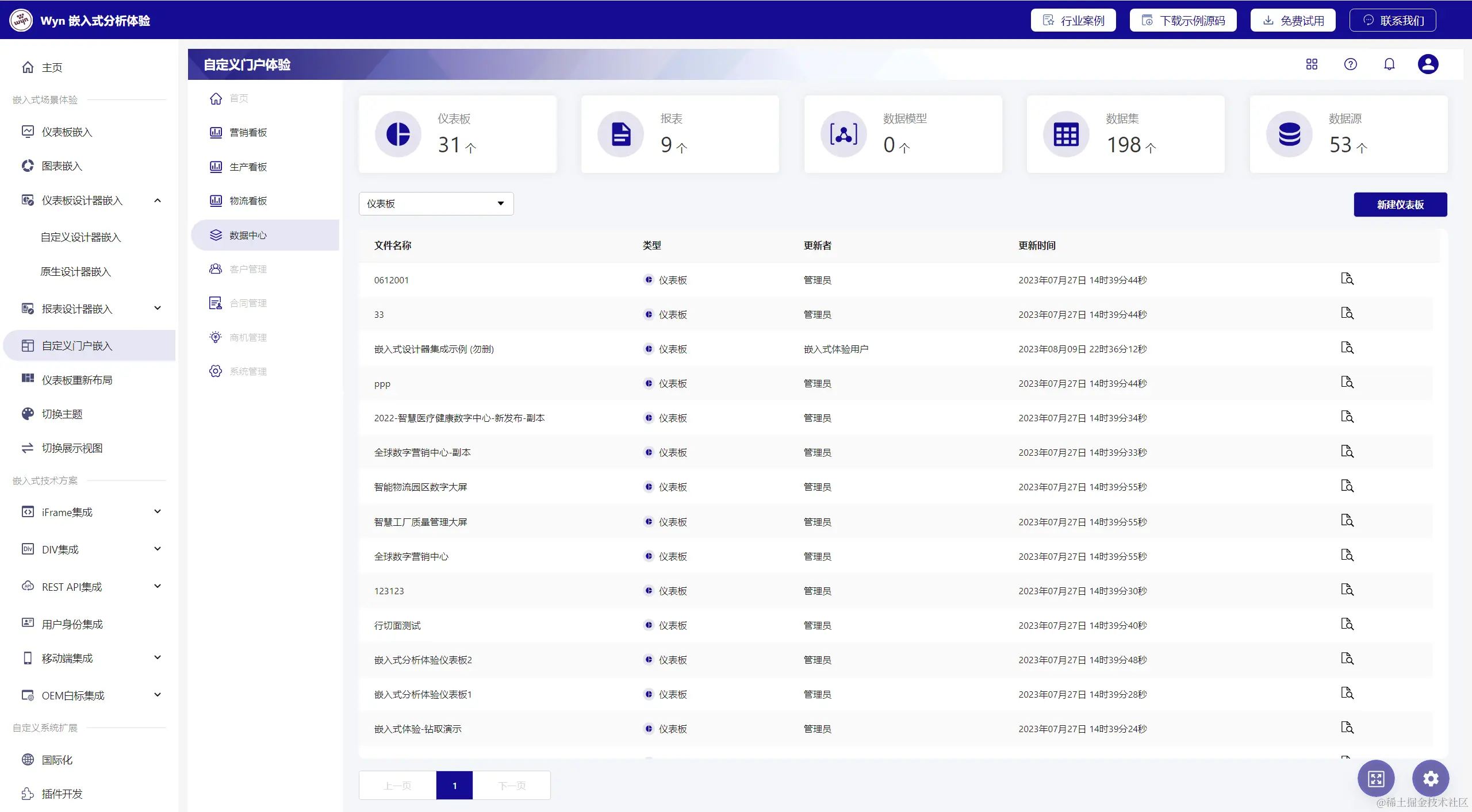Click the 数据源 database stack icon
Screen dimensions: 1472x812
click(1289, 134)
